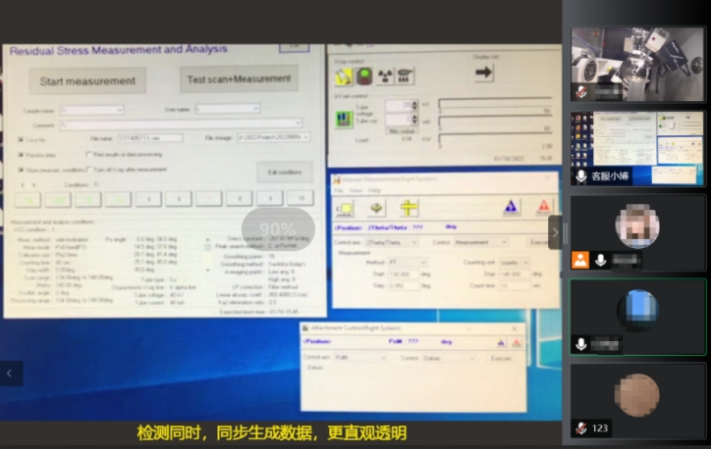This screenshot has width=712, height=449.
Task: Toggle Turn off X-ray after measurement checkbox
Action: click(89, 169)
